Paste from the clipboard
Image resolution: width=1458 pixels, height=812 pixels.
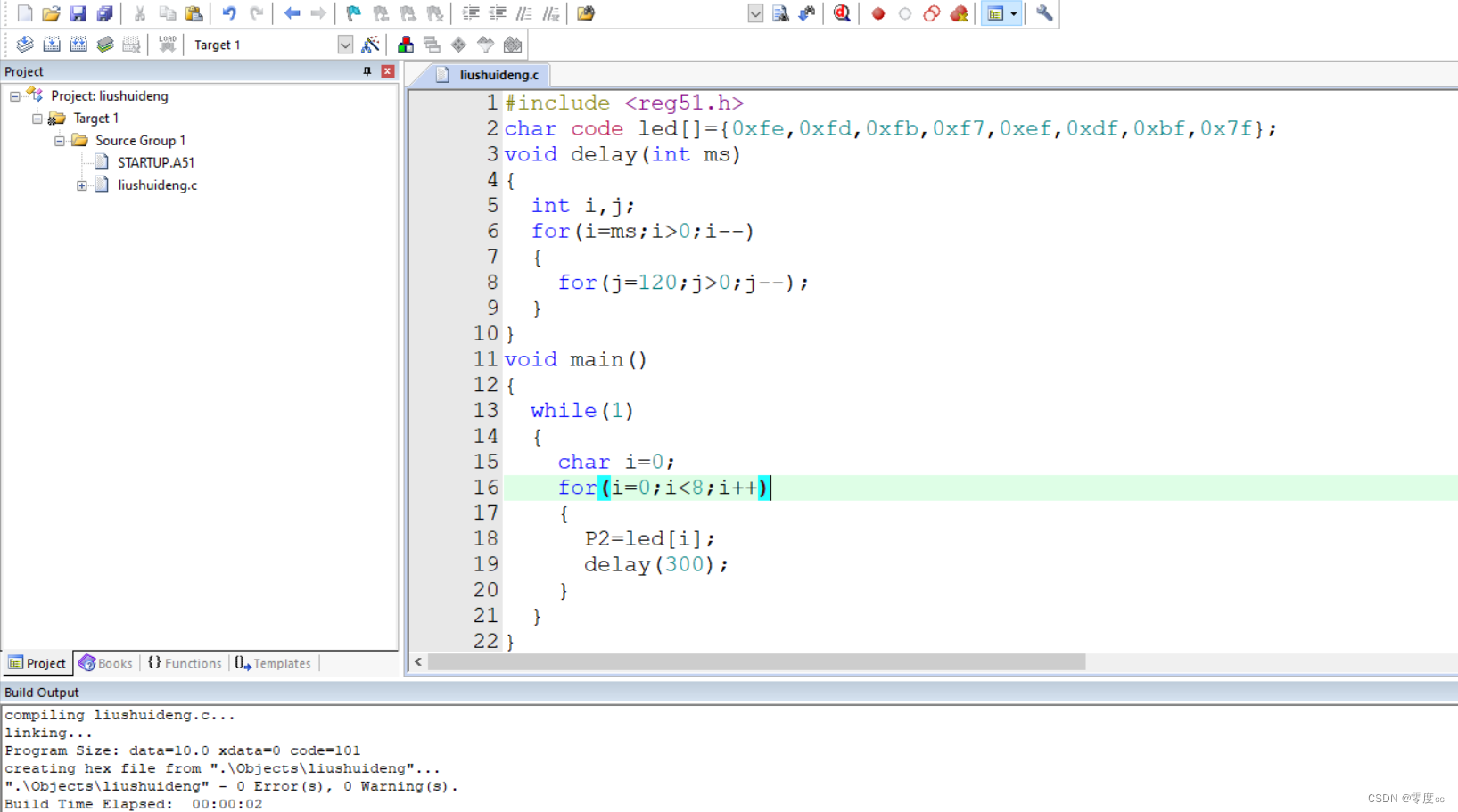click(x=194, y=13)
